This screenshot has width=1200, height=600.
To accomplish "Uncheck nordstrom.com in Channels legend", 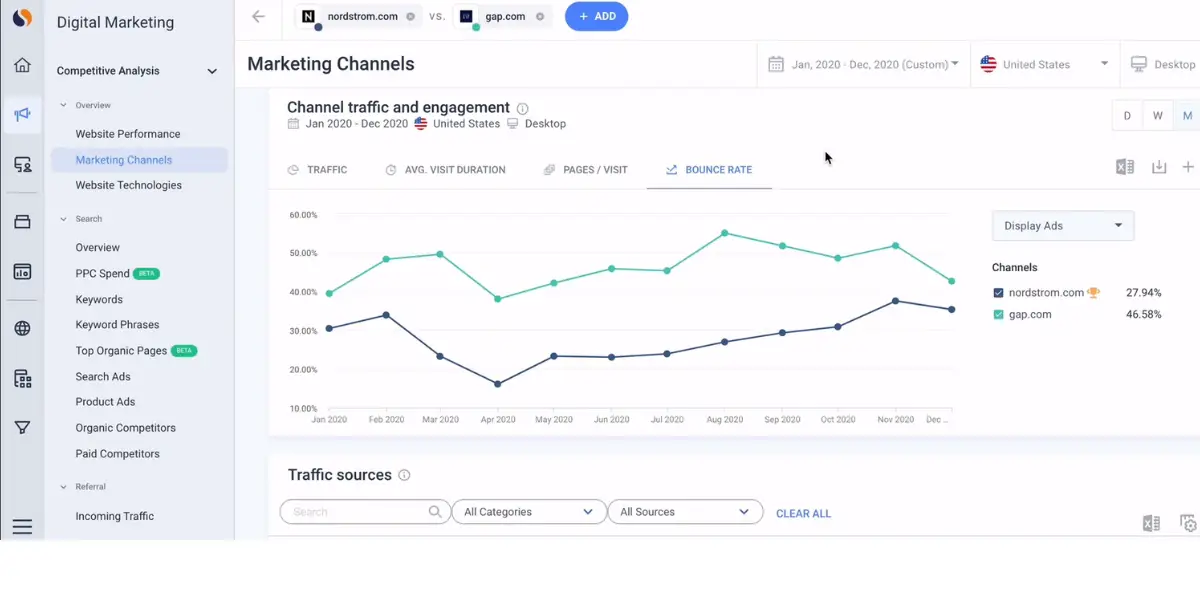I will click(998, 293).
